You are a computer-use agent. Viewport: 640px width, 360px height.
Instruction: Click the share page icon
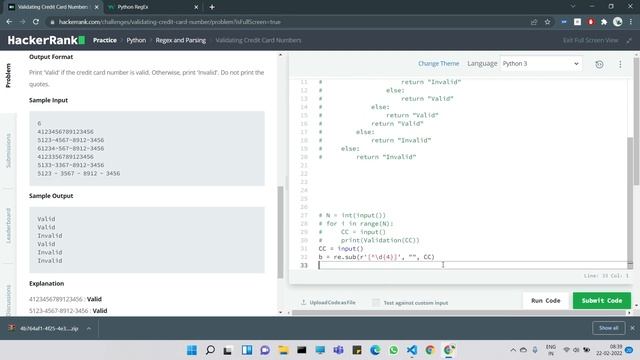(534, 22)
